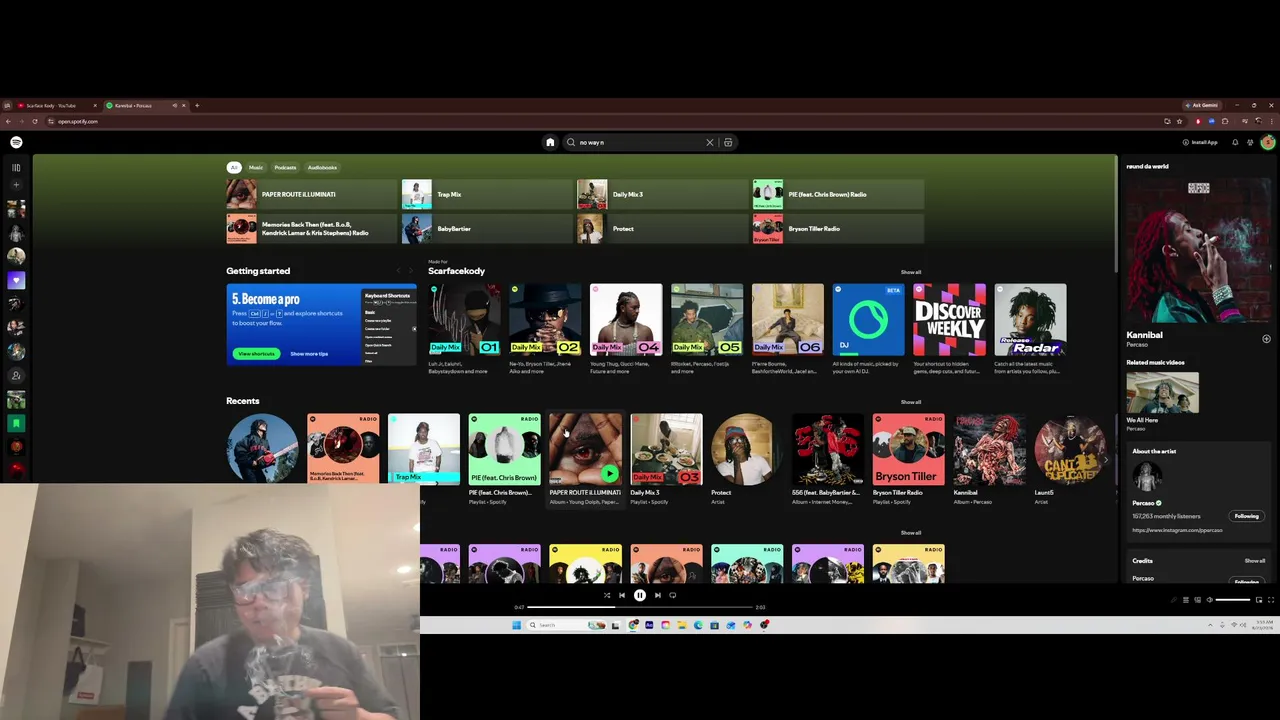Show all in Made for Scarfacekody
The image size is (1280, 720).
pyautogui.click(x=911, y=272)
